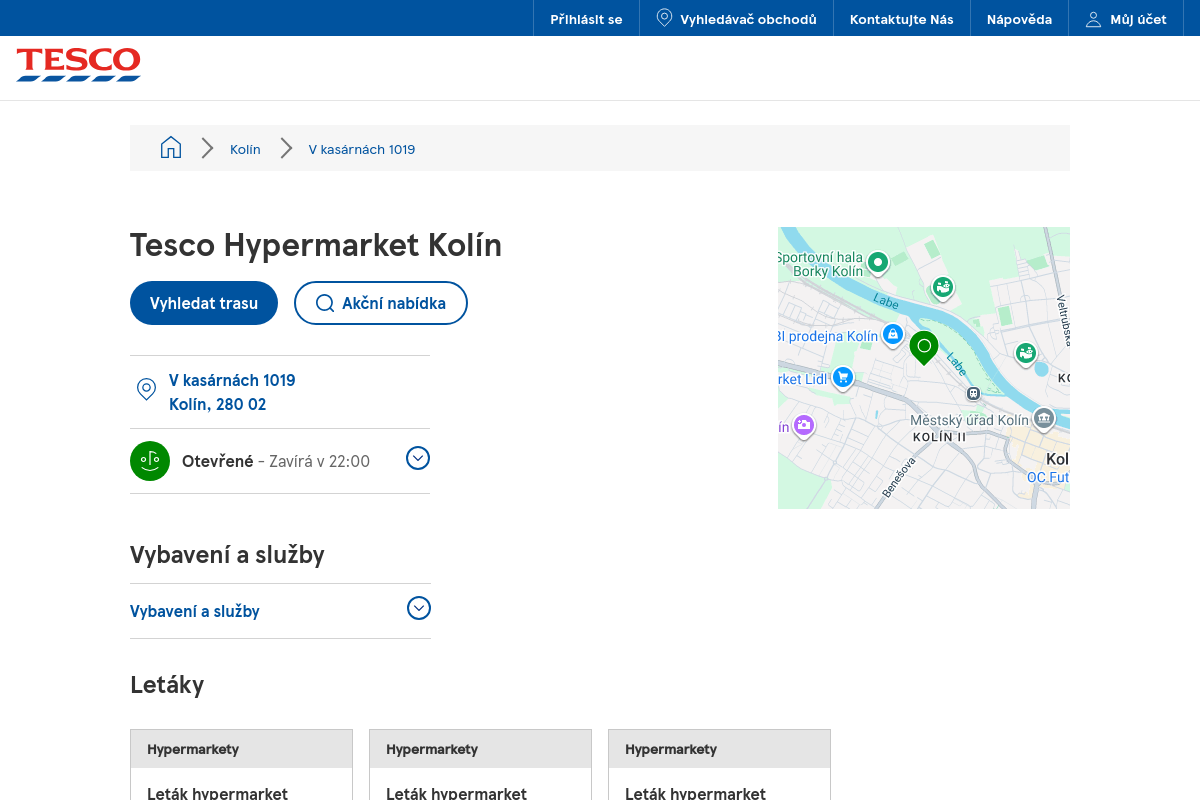The height and width of the screenshot is (800, 1200).
Task: Open Vyhledávač obchodů menu item
Action: 736,19
